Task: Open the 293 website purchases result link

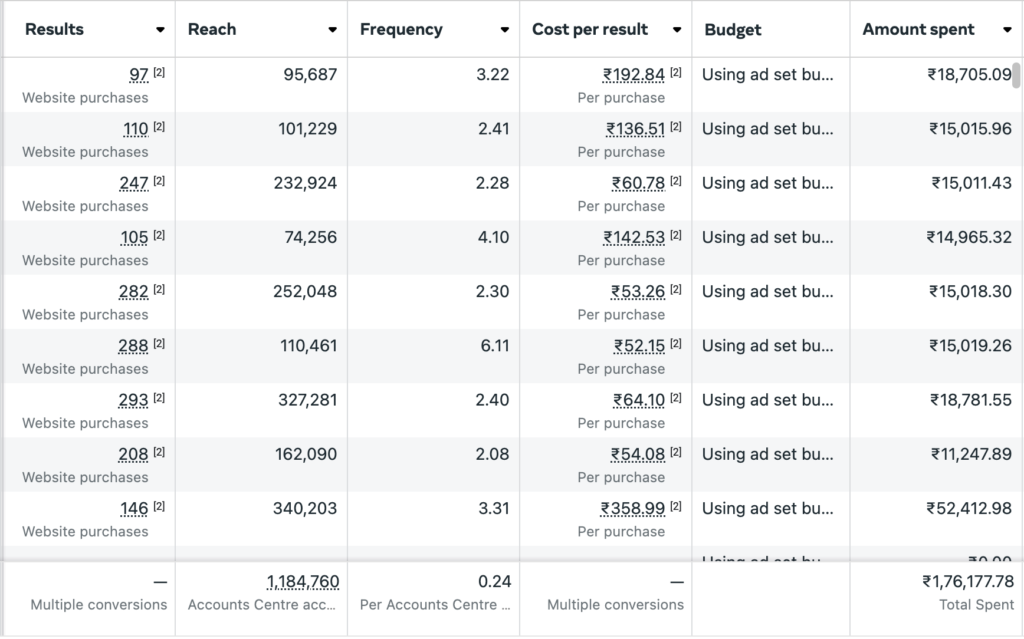Action: coord(133,400)
